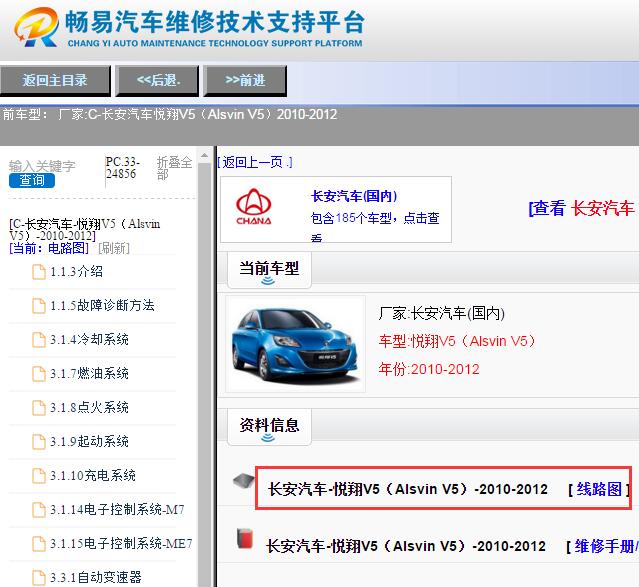The image size is (639, 587).
Task: Open 长安汽车(国内) brand link
Action: click(x=354, y=196)
